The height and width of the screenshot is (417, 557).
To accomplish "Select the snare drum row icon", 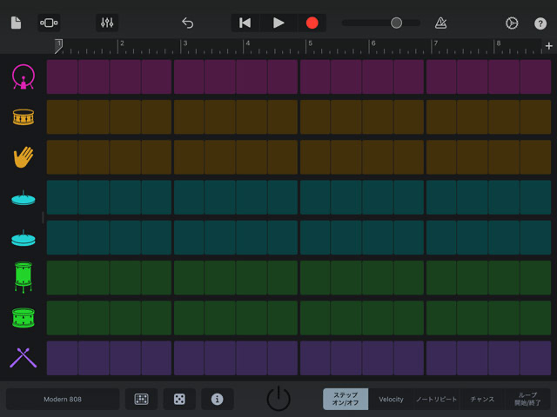I will tap(23, 117).
